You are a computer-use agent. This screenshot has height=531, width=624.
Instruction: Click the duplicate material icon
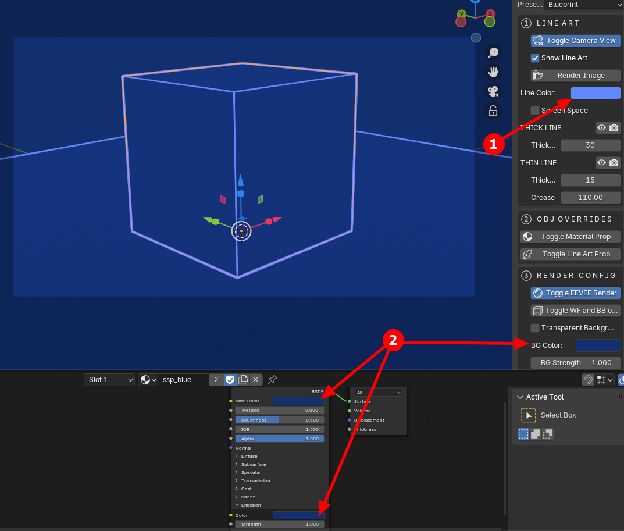[x=243, y=380]
